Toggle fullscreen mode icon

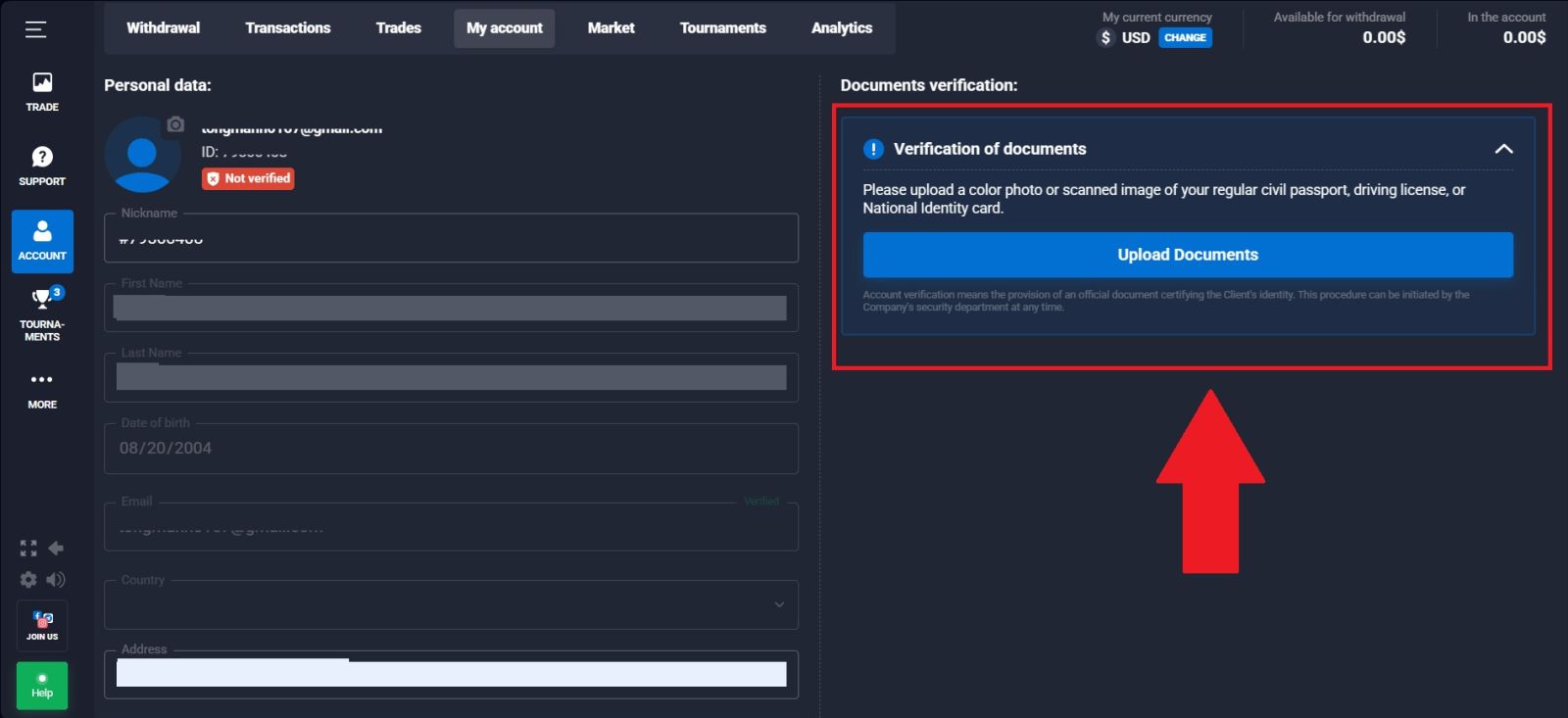tap(28, 549)
